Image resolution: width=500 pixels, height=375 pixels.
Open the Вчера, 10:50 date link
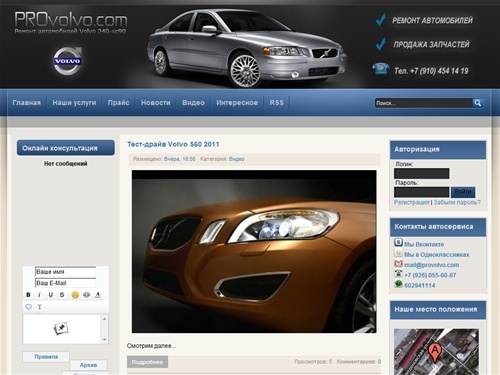pyautogui.click(x=180, y=159)
